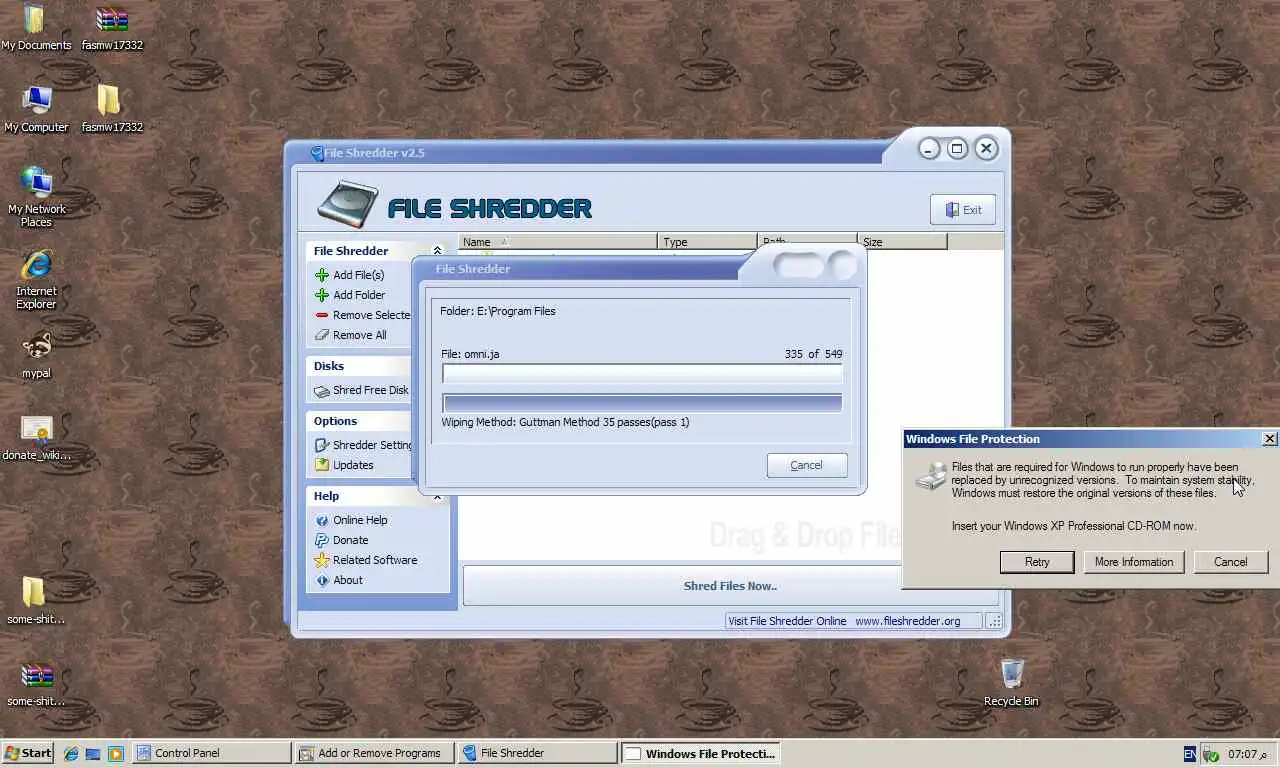Check for Updates in Options panel
Image resolution: width=1280 pixels, height=768 pixels.
coord(344,465)
